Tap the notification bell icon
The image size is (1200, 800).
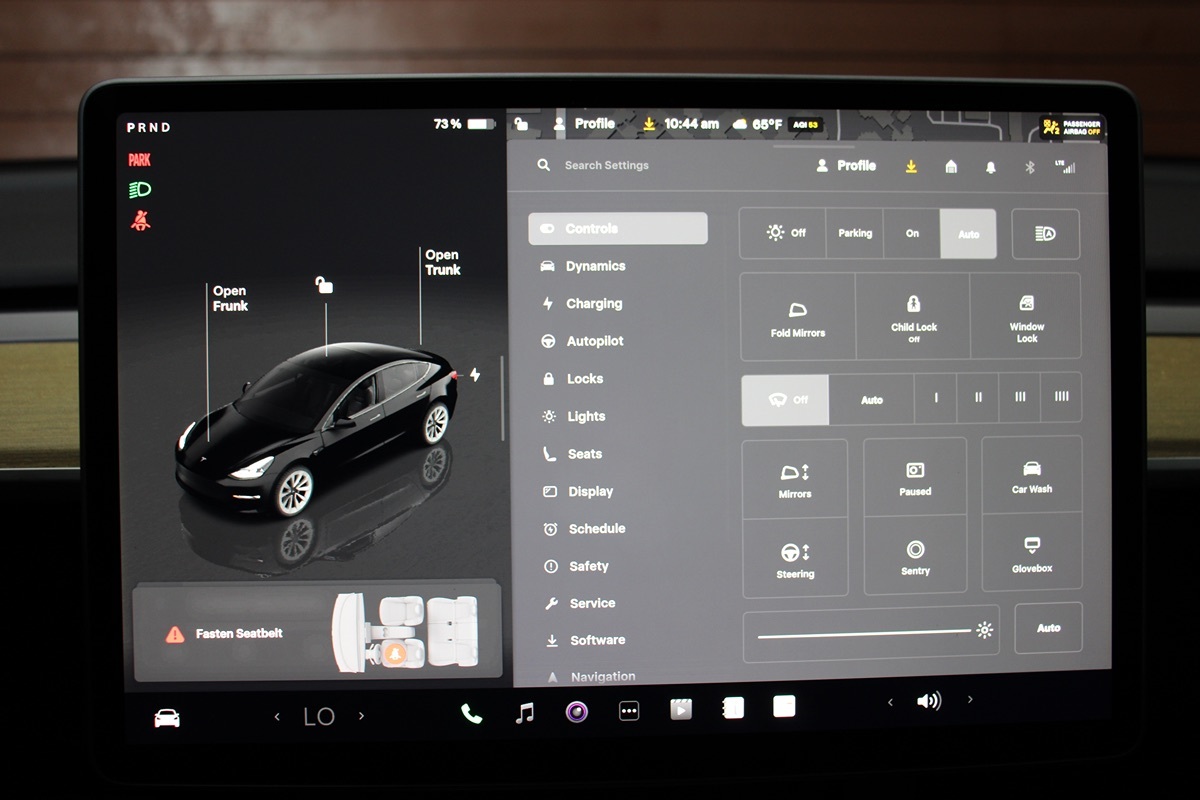click(990, 167)
